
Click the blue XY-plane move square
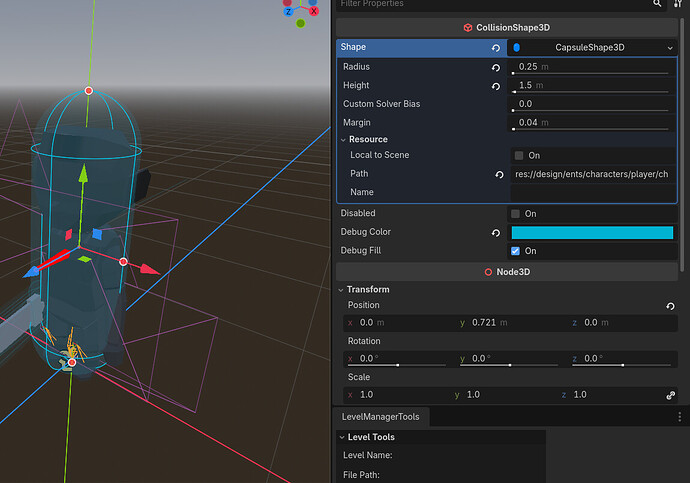97,234
